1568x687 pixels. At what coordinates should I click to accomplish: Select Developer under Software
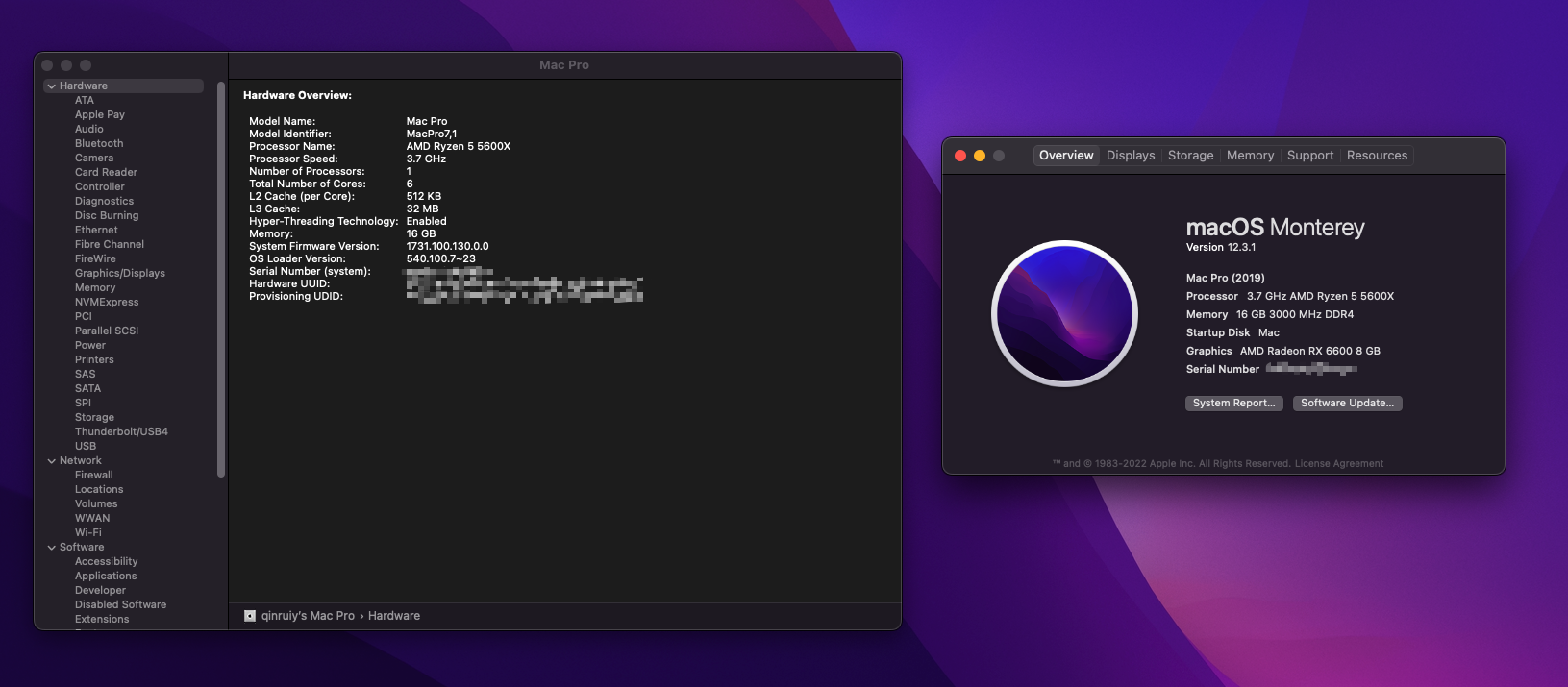coord(100,591)
